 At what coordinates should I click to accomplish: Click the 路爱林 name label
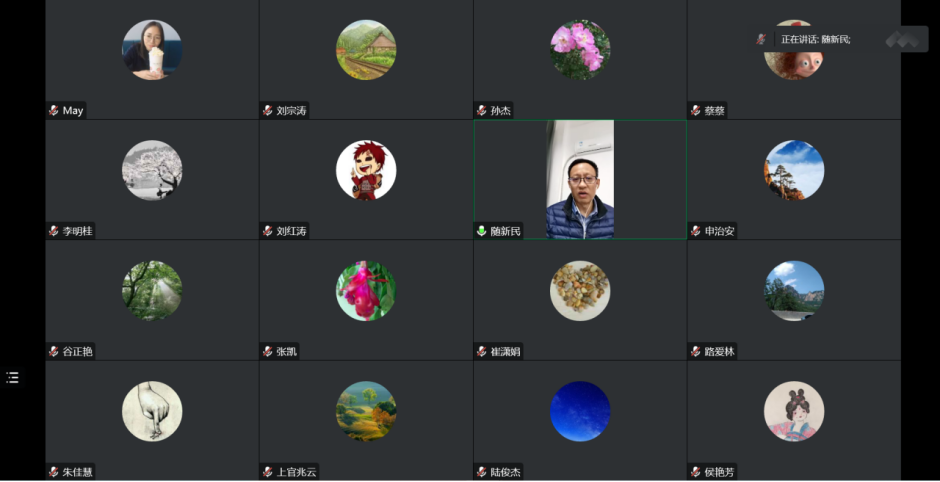pos(719,351)
